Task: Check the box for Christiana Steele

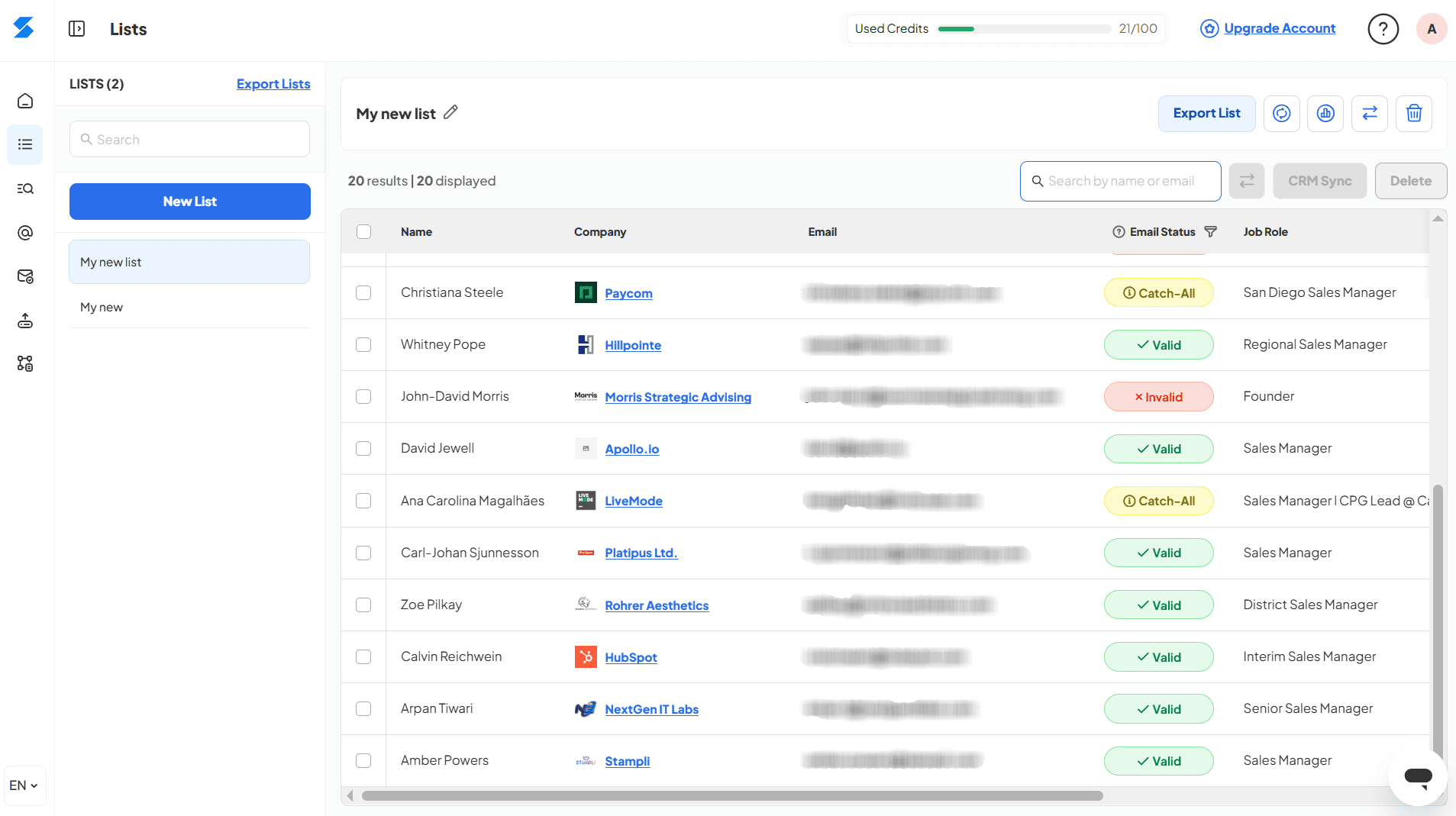Action: 363,293
